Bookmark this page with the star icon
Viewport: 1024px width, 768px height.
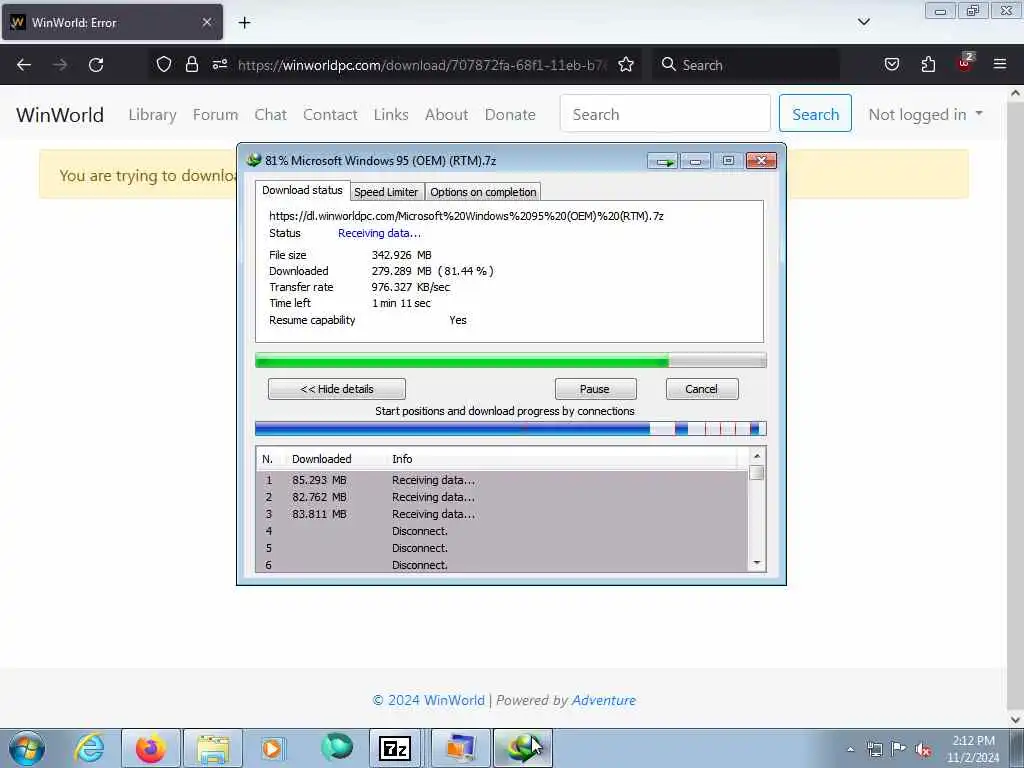(626, 64)
